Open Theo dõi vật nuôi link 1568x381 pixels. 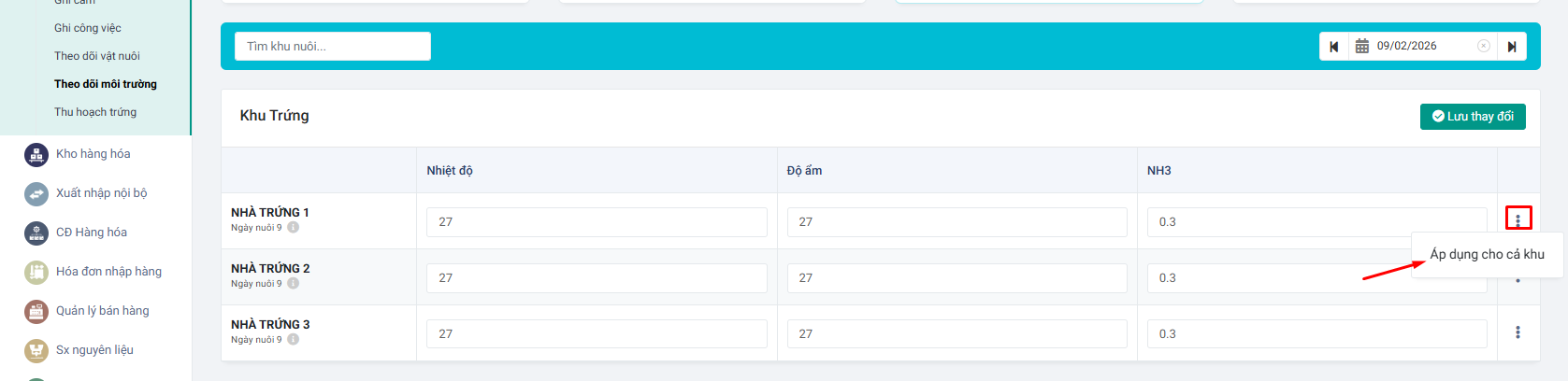point(96,56)
